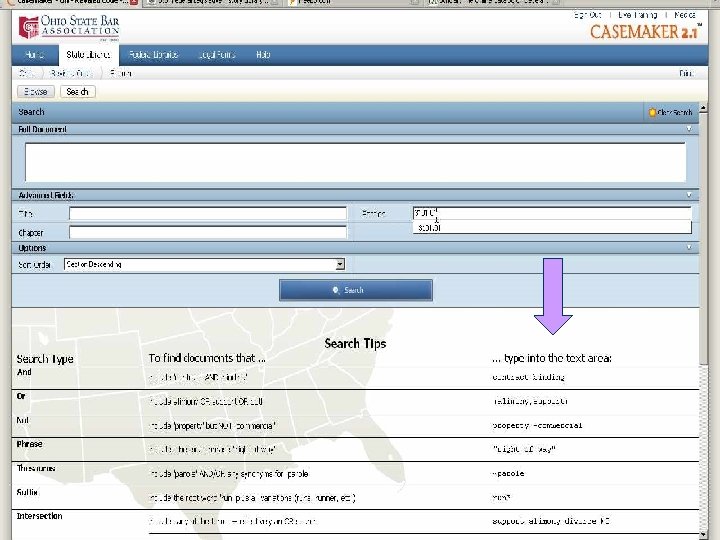Click the 'And' search type row label
This screenshot has width=720, height=540.
click(24, 372)
